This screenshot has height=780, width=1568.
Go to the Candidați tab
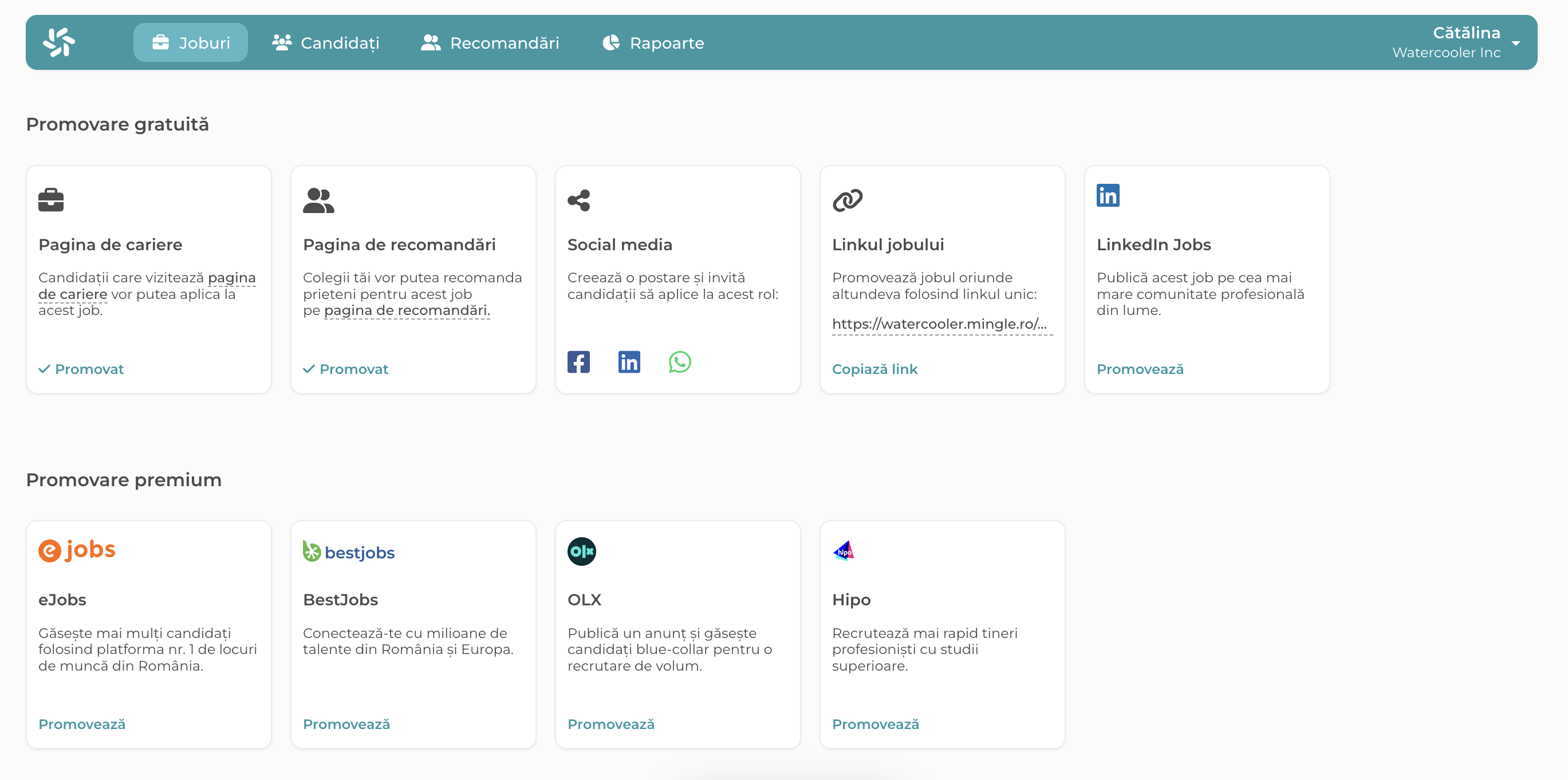click(326, 42)
